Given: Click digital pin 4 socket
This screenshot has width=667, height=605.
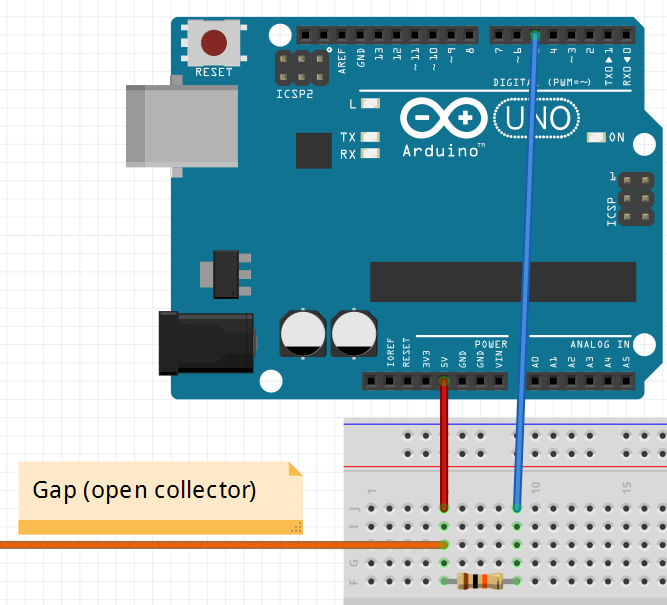Looking at the screenshot, I should [x=553, y=34].
